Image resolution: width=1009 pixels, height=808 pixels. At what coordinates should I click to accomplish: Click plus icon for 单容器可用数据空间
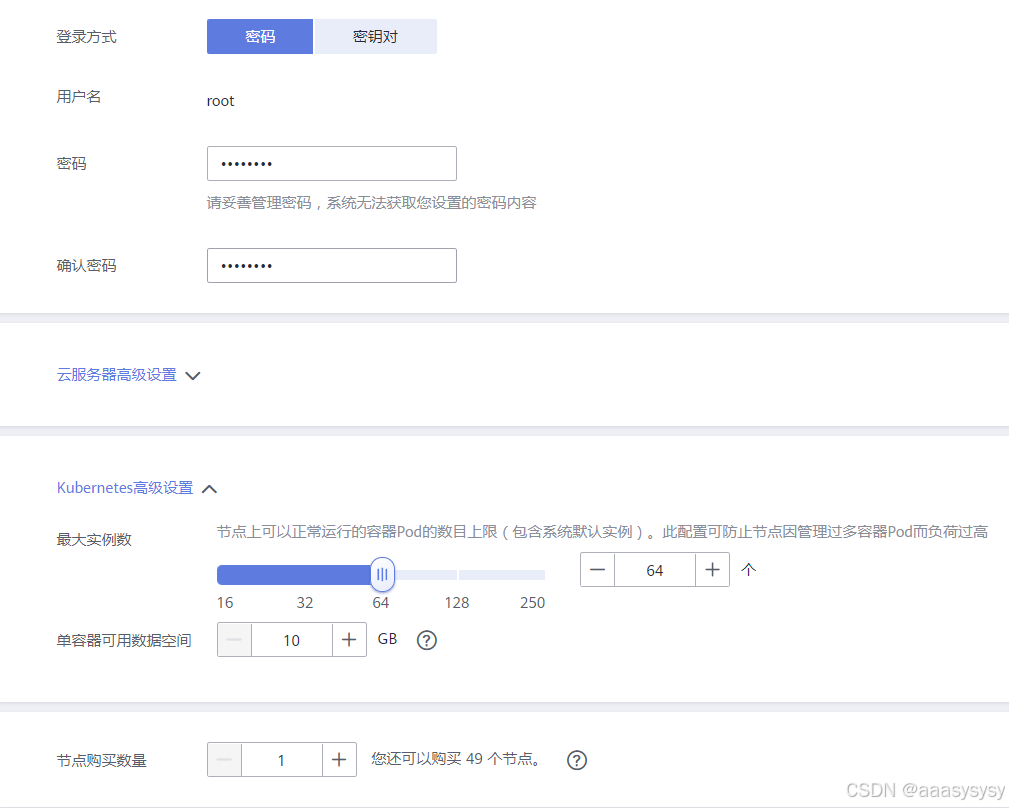[349, 639]
